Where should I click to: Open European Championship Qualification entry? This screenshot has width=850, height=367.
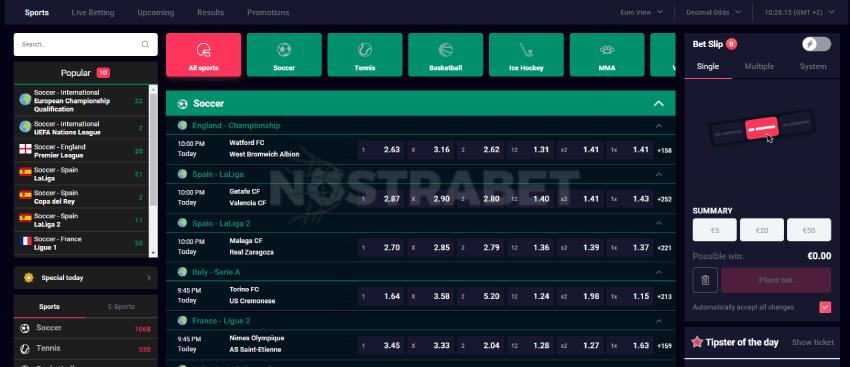point(82,100)
